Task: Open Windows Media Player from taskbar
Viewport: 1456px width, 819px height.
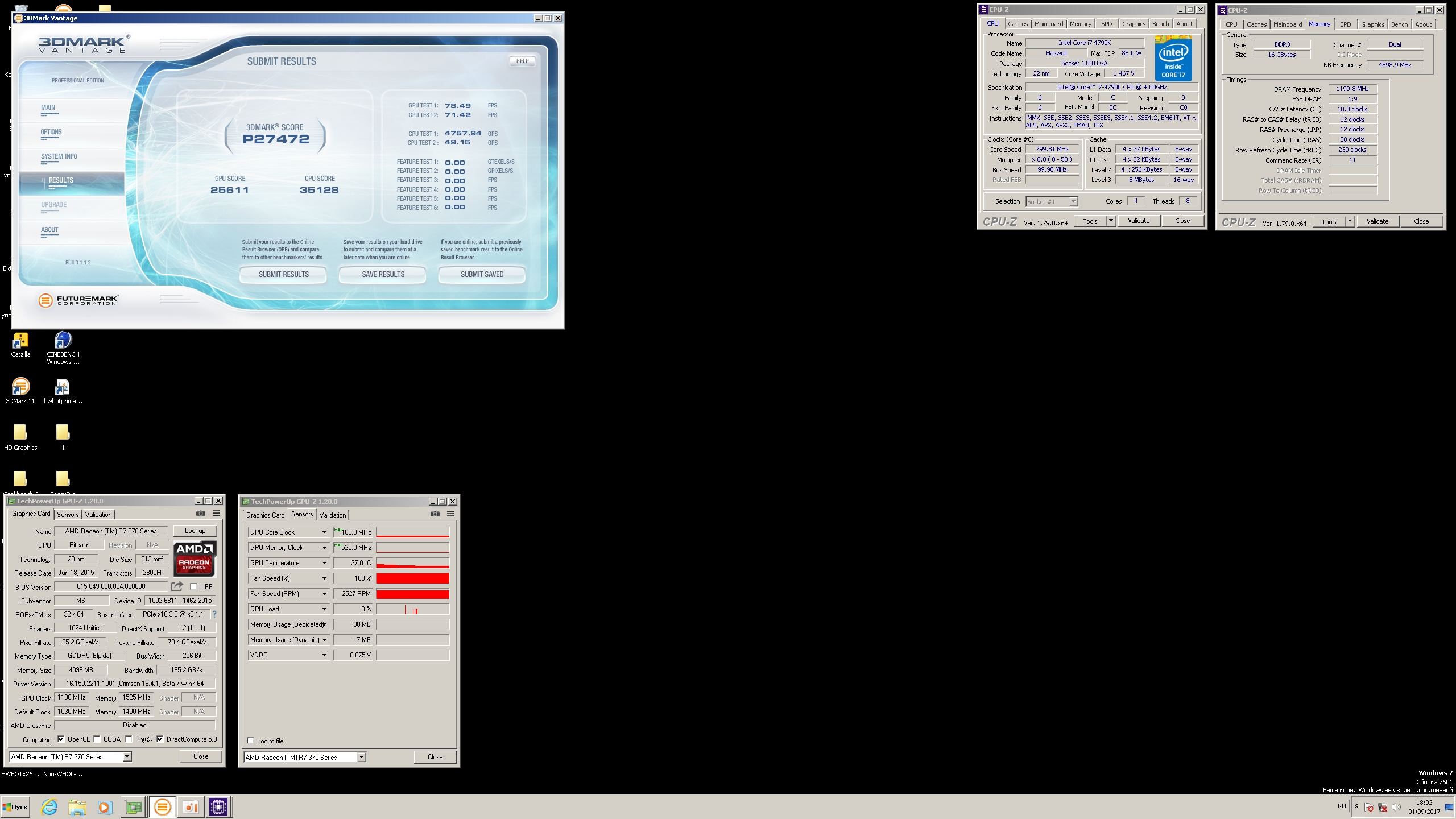Action: pyautogui.click(x=105, y=807)
